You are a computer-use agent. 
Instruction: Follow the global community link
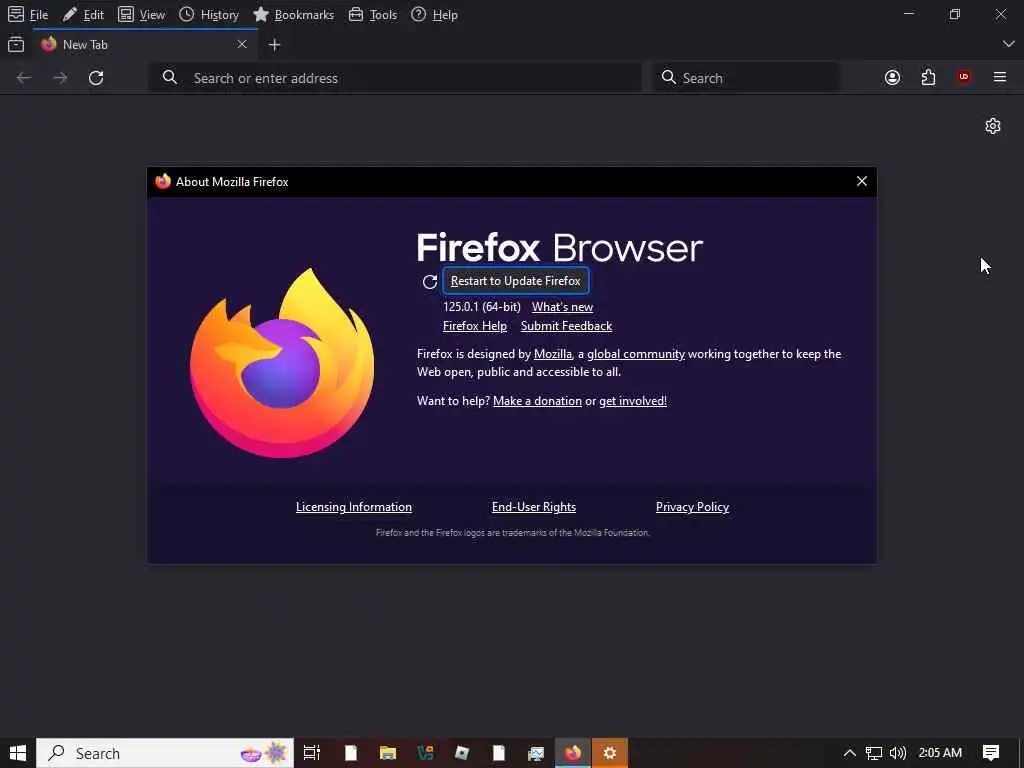(x=635, y=354)
